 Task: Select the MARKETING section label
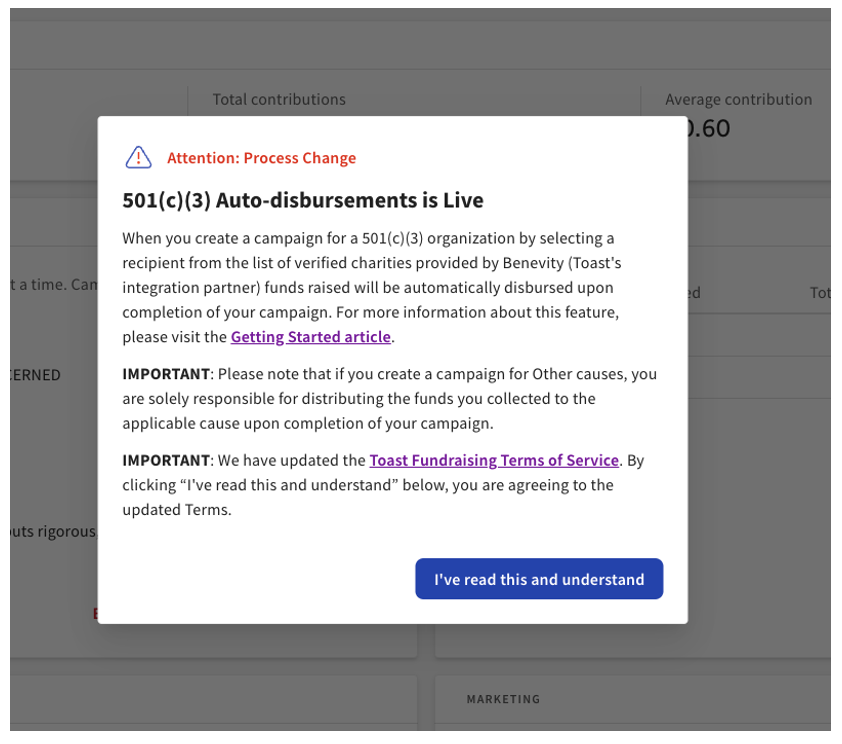(503, 699)
